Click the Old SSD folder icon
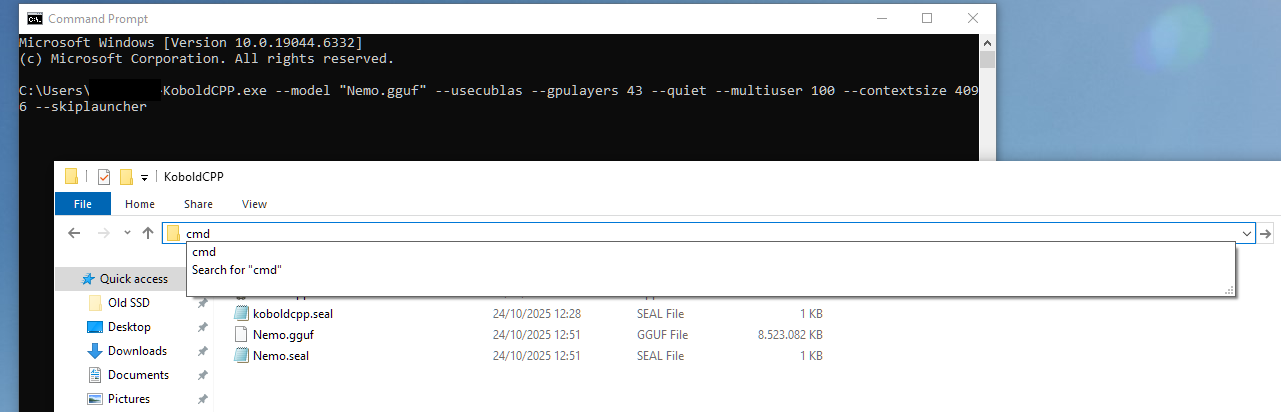Image resolution: width=1281 pixels, height=412 pixels. coord(95,303)
